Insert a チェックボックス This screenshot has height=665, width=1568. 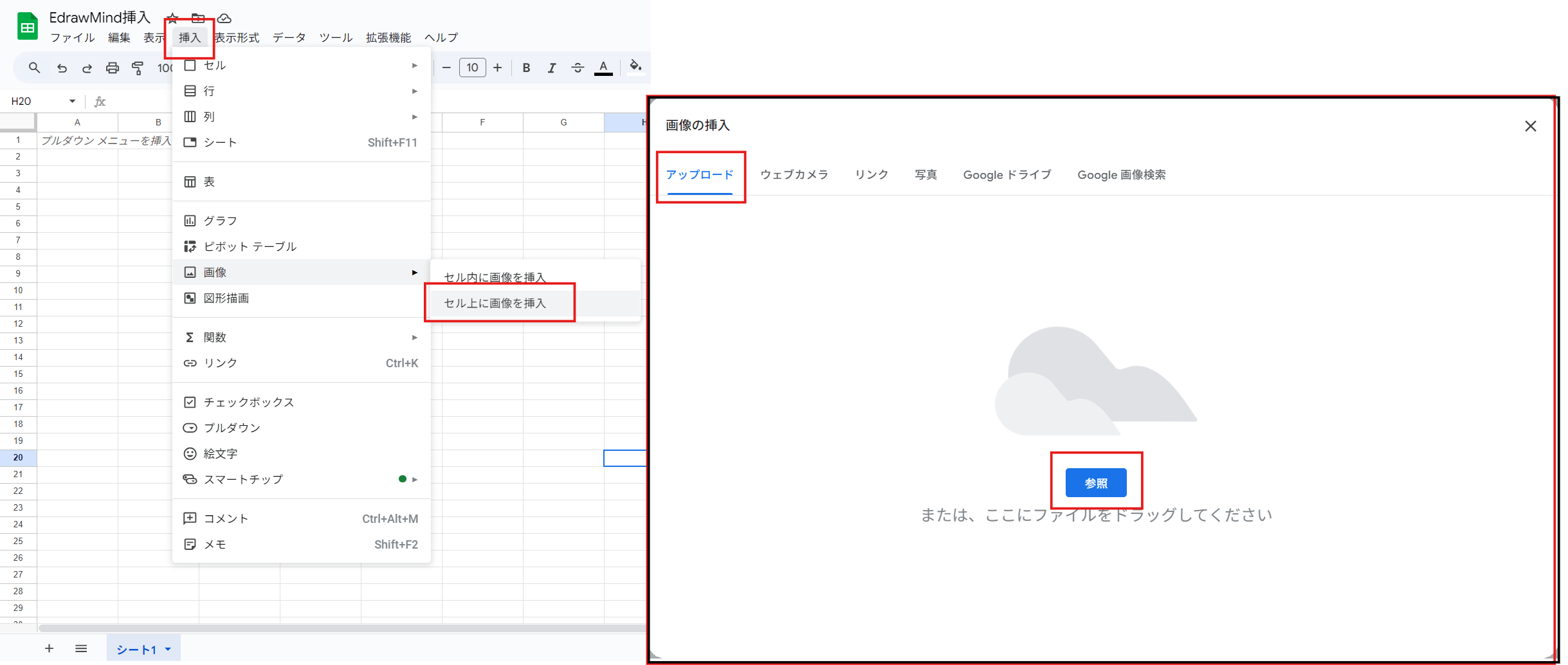(302, 402)
